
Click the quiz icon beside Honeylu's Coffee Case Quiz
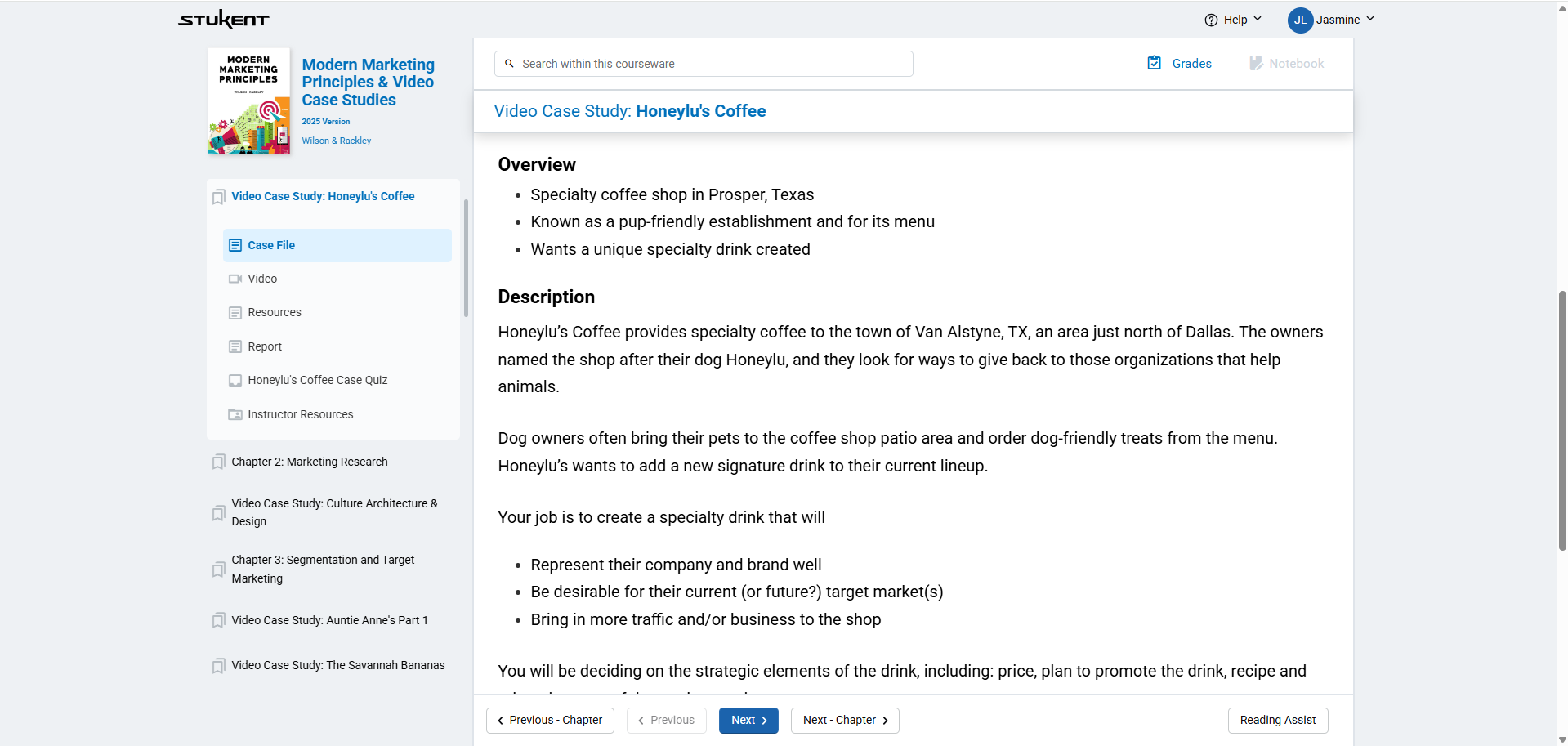point(235,381)
